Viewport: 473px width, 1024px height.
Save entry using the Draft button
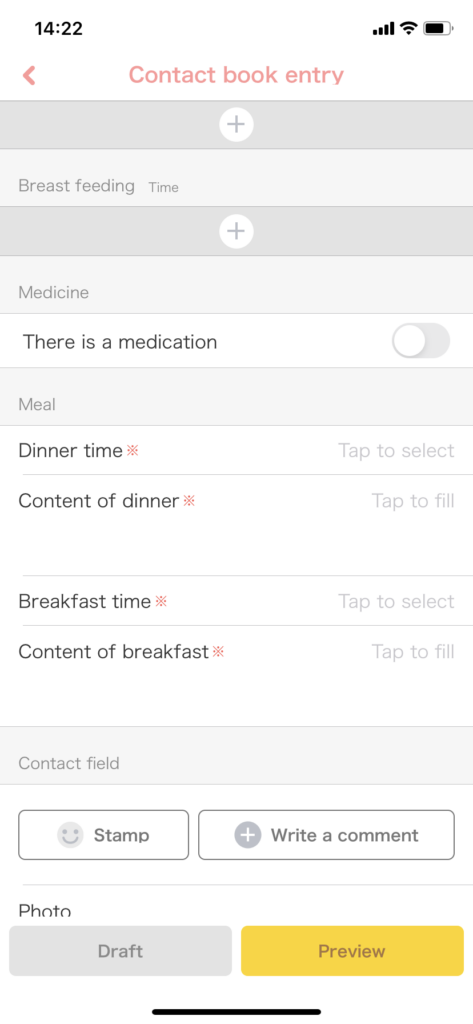120,951
